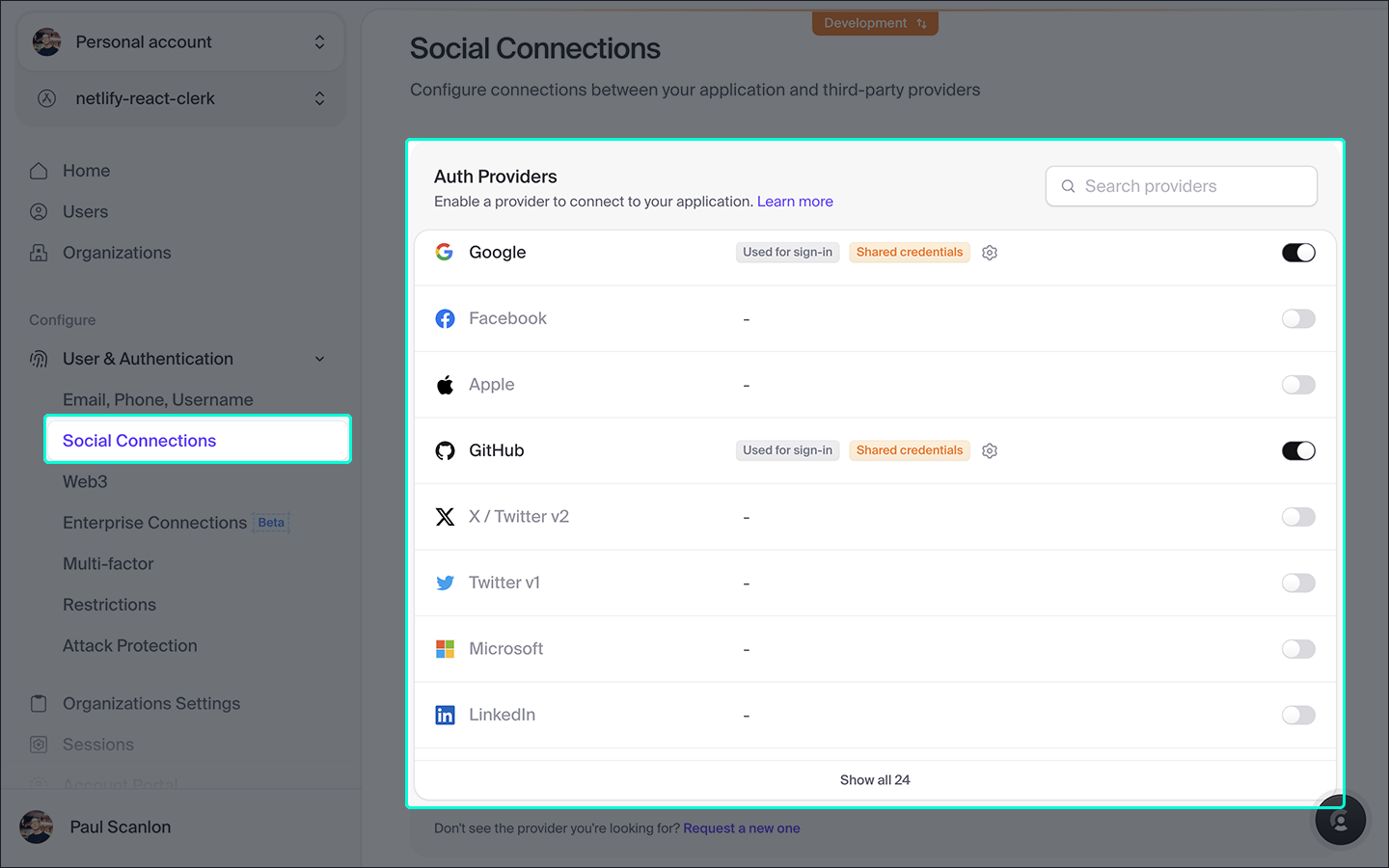Enable the LinkedIn provider toggle
The height and width of the screenshot is (868, 1389).
(1298, 715)
